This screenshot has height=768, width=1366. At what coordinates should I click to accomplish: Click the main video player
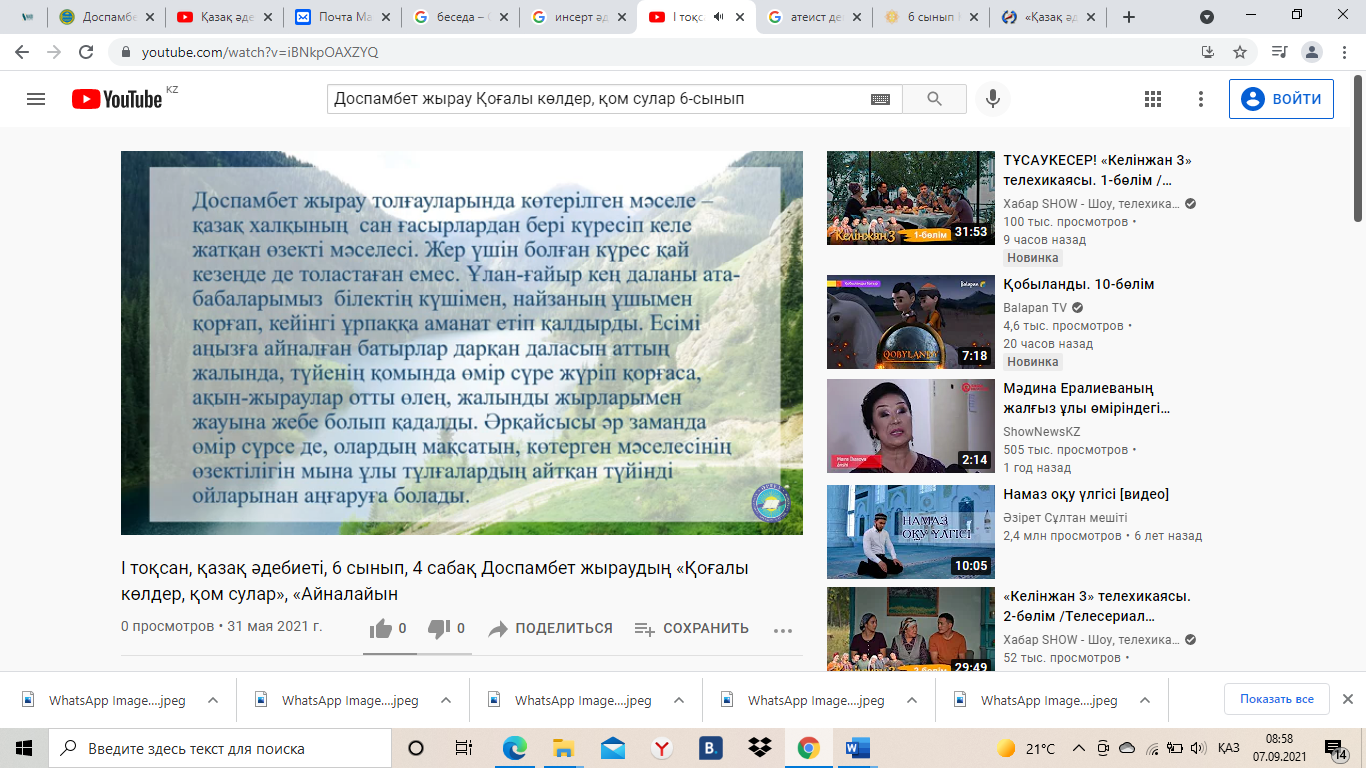[x=462, y=343]
